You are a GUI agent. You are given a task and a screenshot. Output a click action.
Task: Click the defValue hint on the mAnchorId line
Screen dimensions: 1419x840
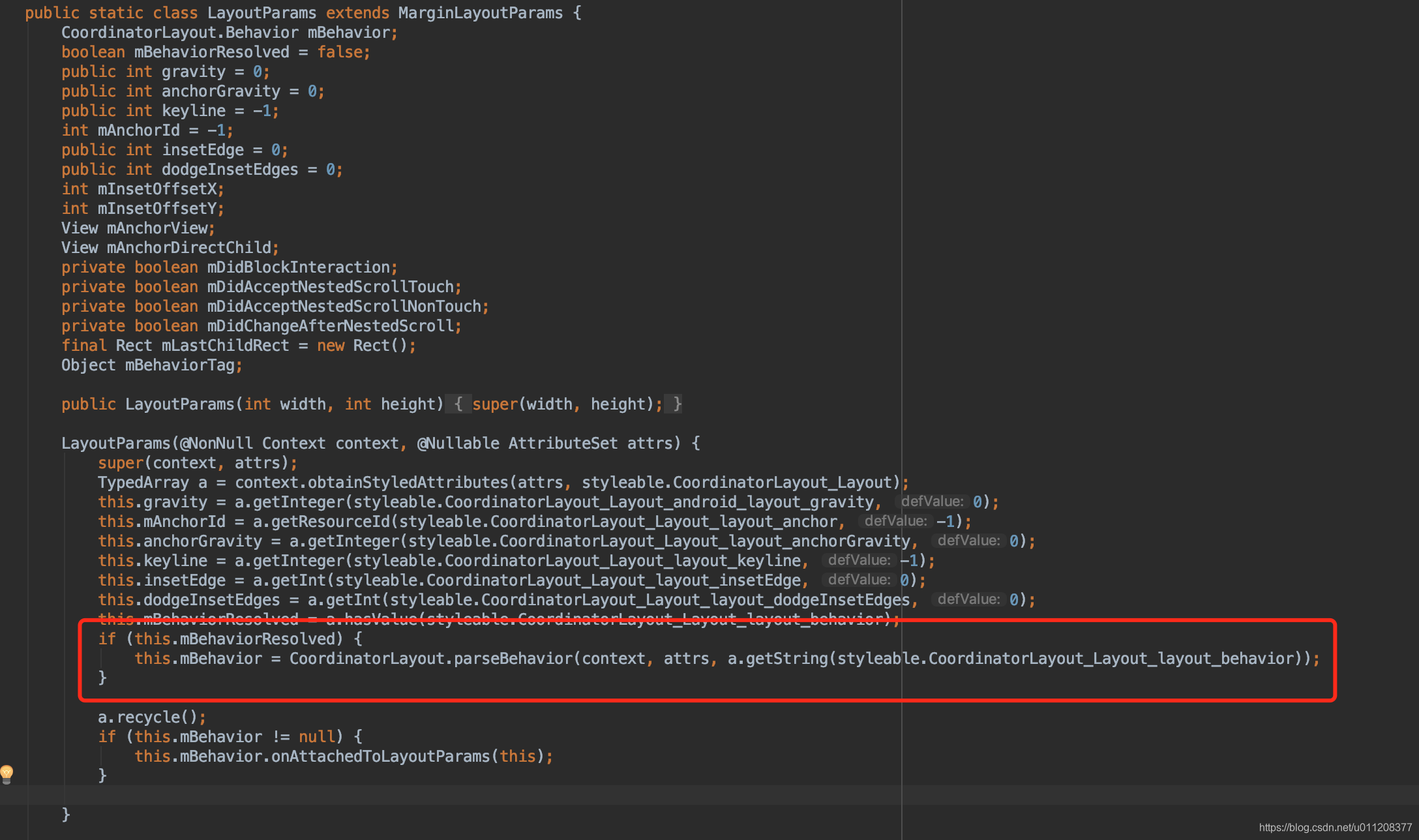(x=896, y=521)
